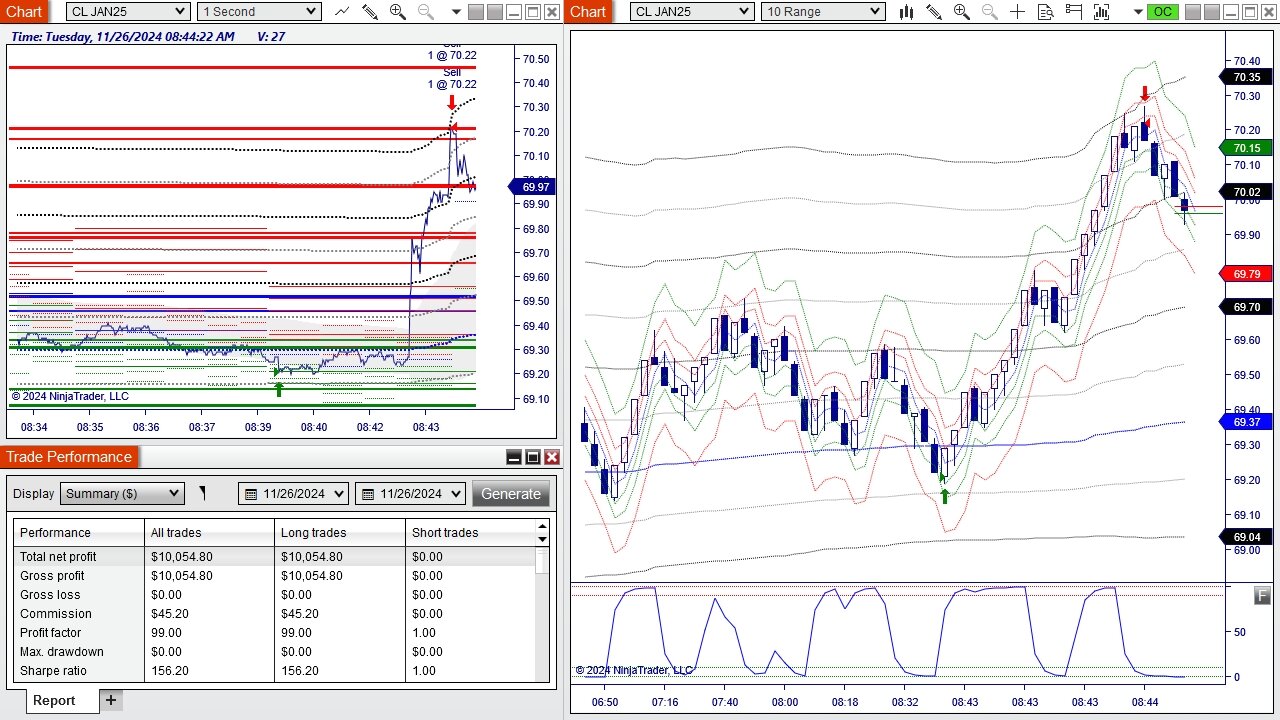
Task: Open the instrument dropdown CL JAN25 on the left chart
Action: tap(128, 11)
